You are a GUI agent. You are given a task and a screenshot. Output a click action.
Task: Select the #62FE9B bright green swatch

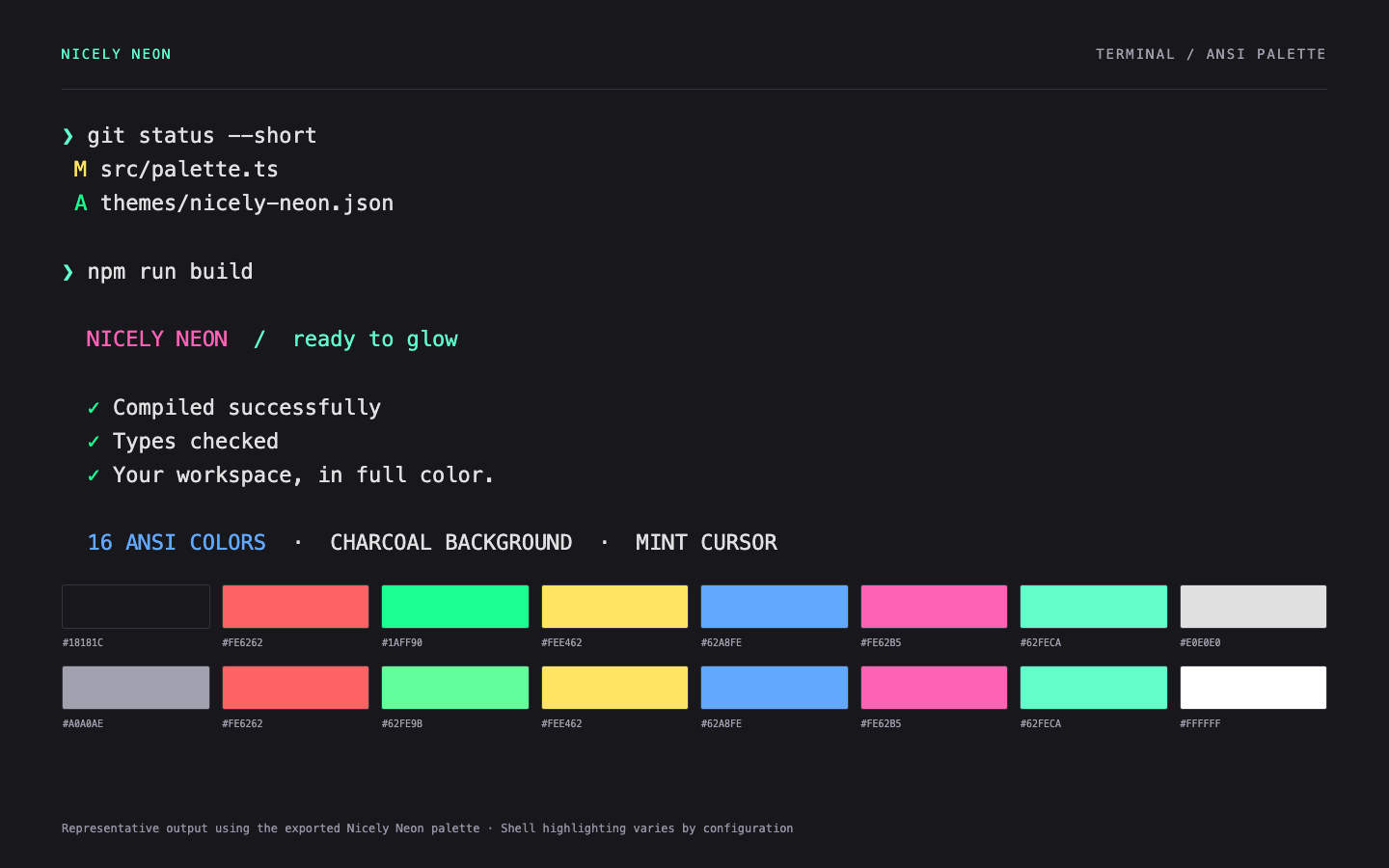tap(455, 688)
